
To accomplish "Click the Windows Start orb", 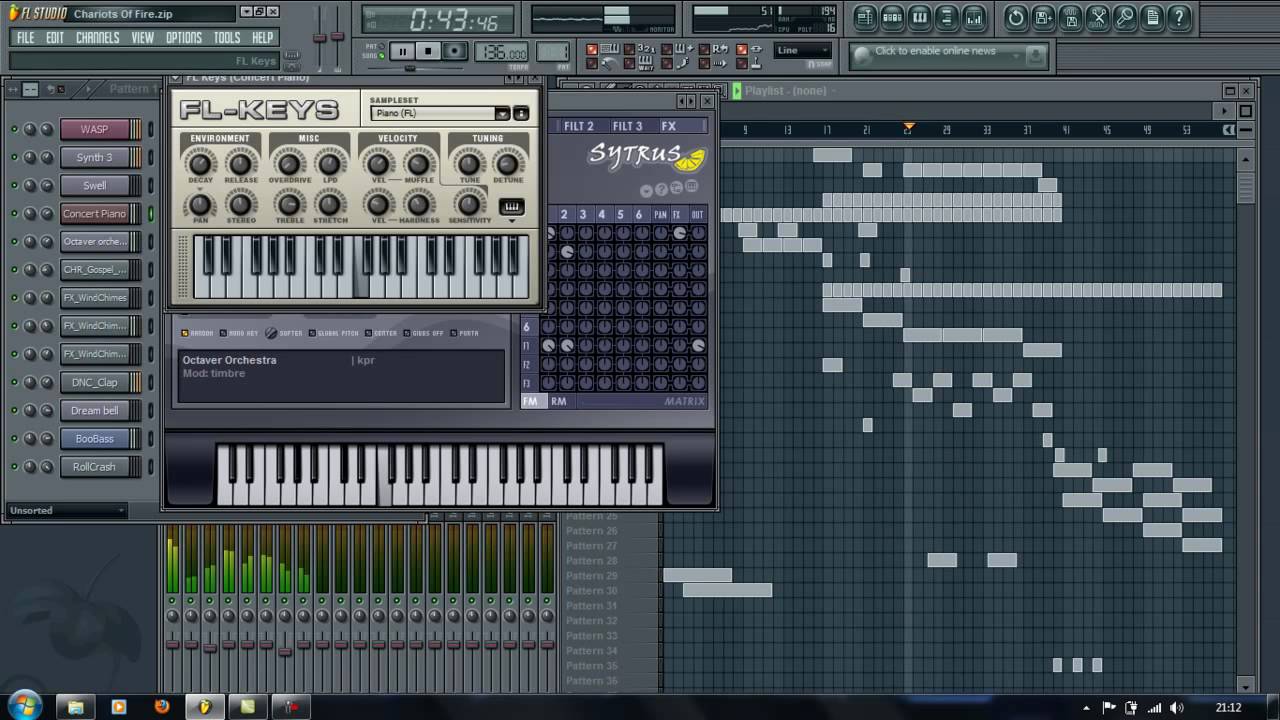I will pyautogui.click(x=24, y=704).
